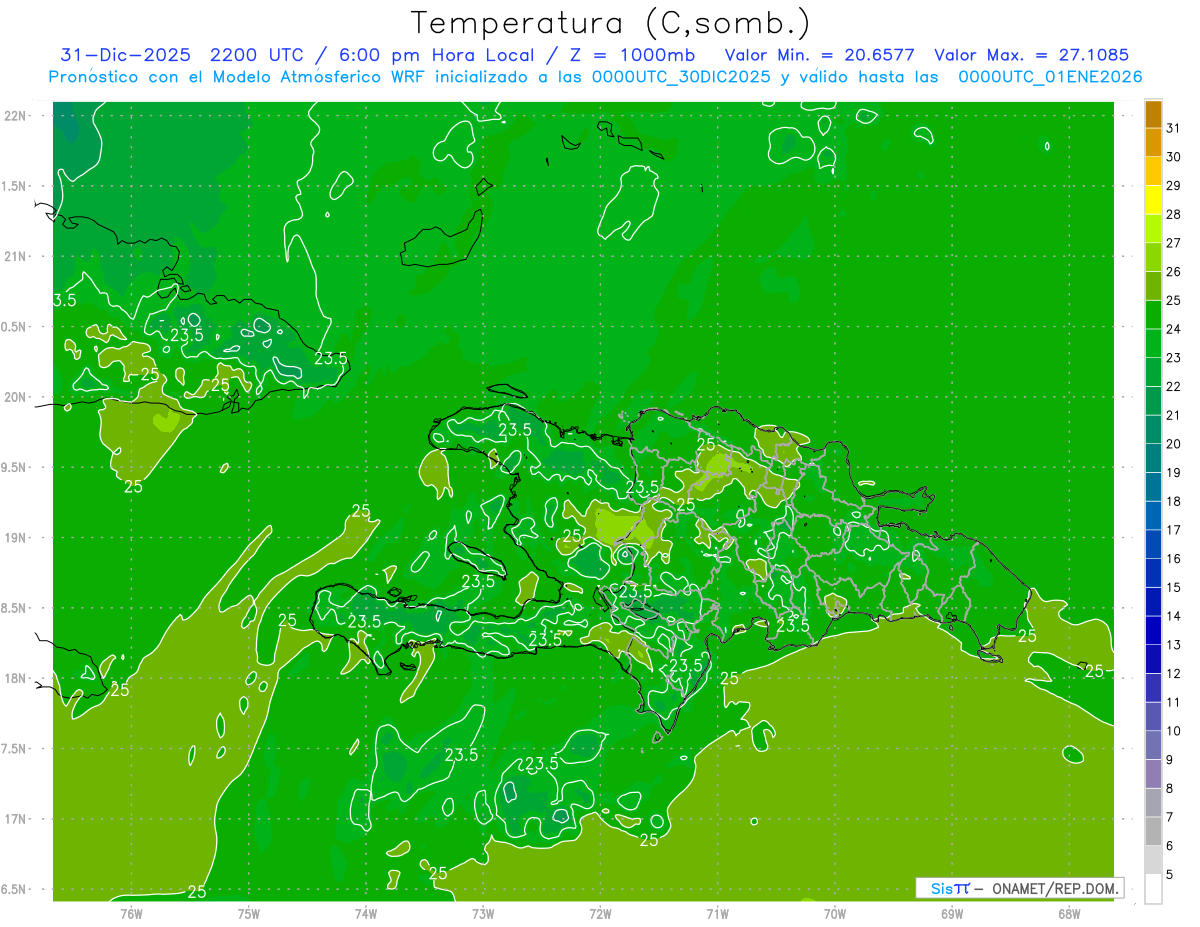This screenshot has height=927, width=1200.
Task: Click "Valor Min. = 20.6577" text
Action: 819,55
